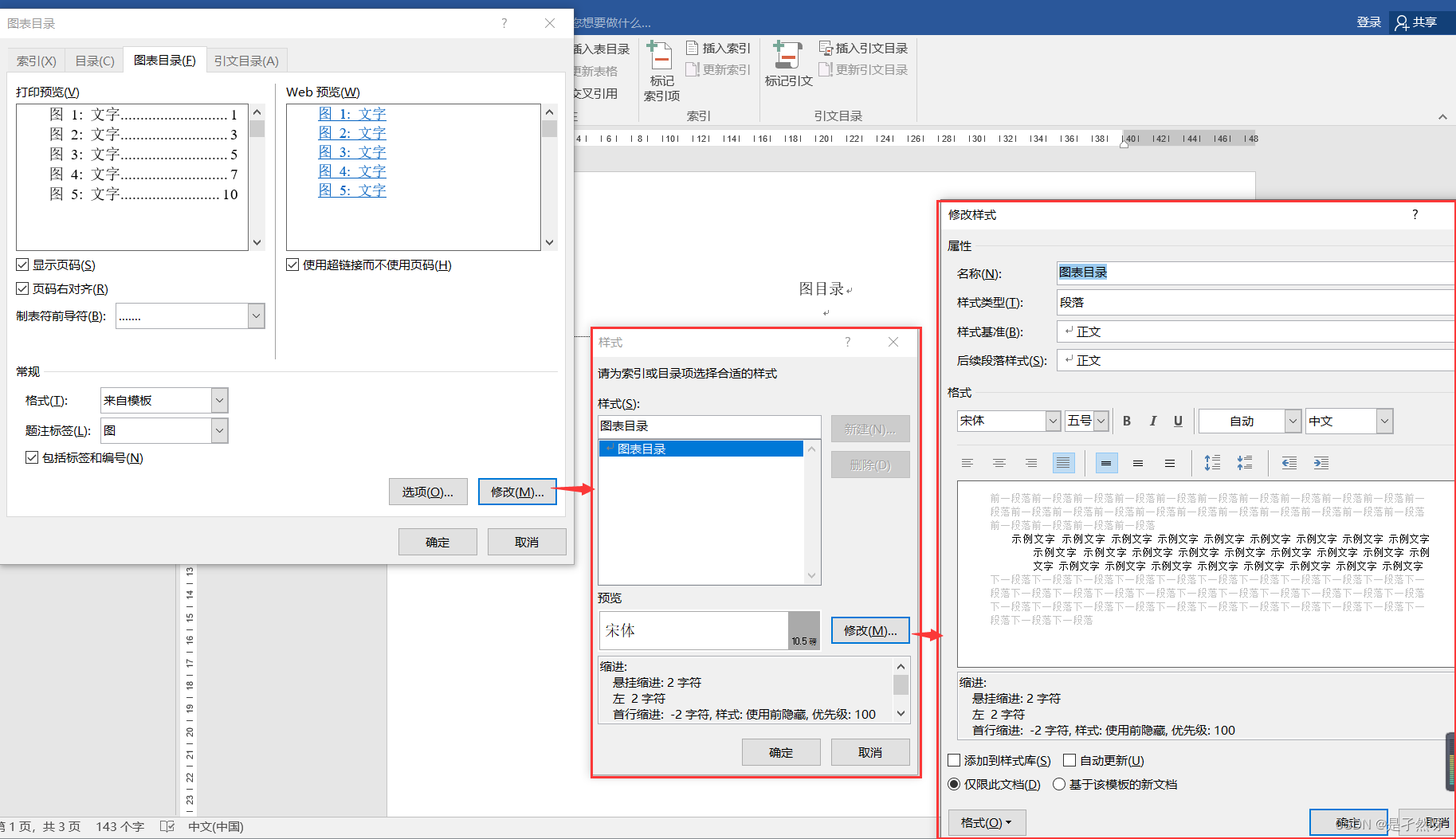Open font name 宋体 dropdown
The width and height of the screenshot is (1456, 839).
pyautogui.click(x=1053, y=421)
